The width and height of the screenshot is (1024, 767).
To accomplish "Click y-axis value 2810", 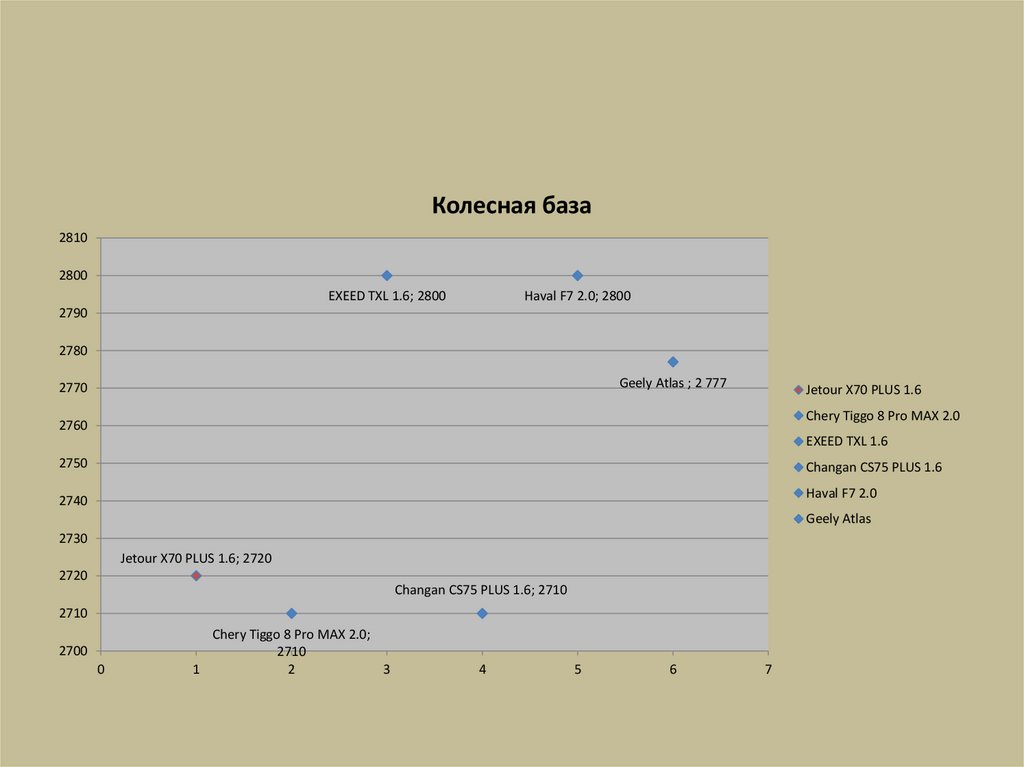I will pos(73,238).
